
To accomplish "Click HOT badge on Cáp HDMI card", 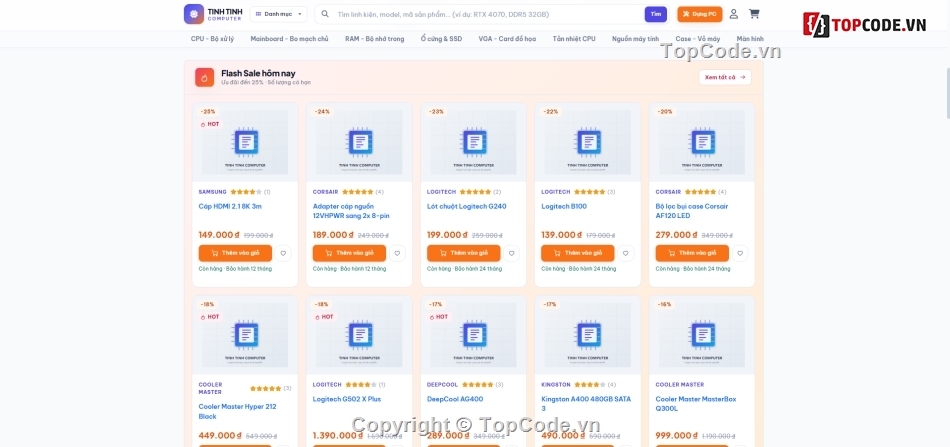I will (210, 124).
